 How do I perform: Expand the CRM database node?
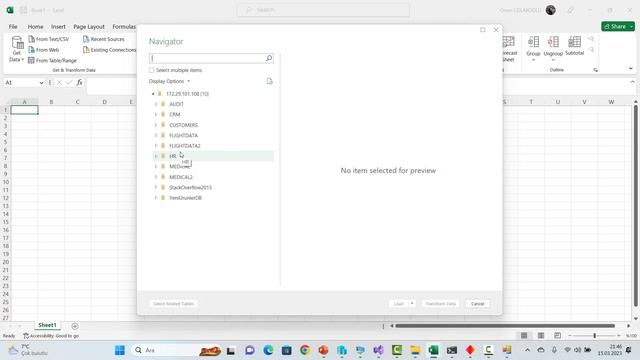[x=156, y=115]
